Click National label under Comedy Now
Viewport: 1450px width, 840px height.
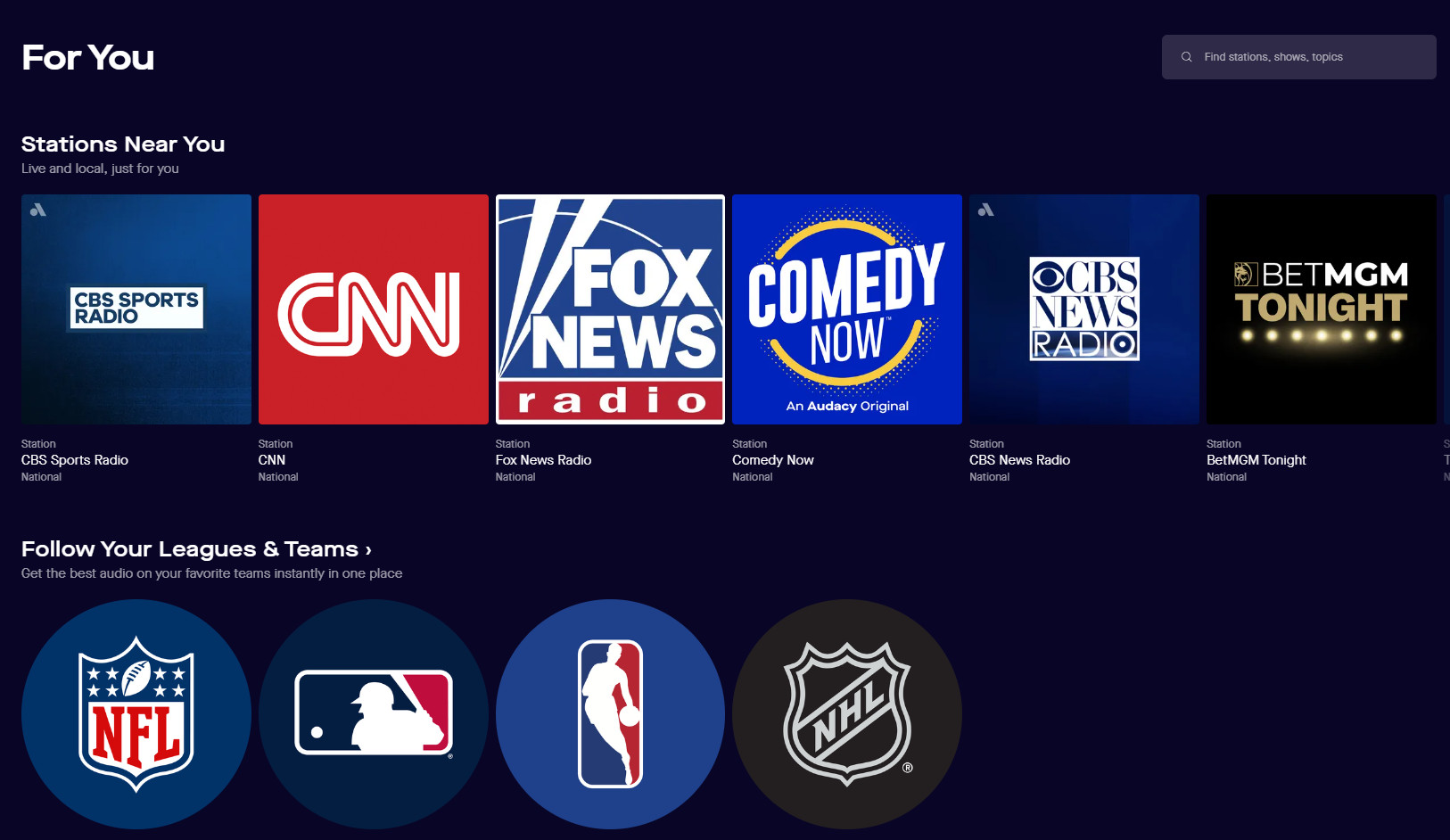(x=753, y=477)
